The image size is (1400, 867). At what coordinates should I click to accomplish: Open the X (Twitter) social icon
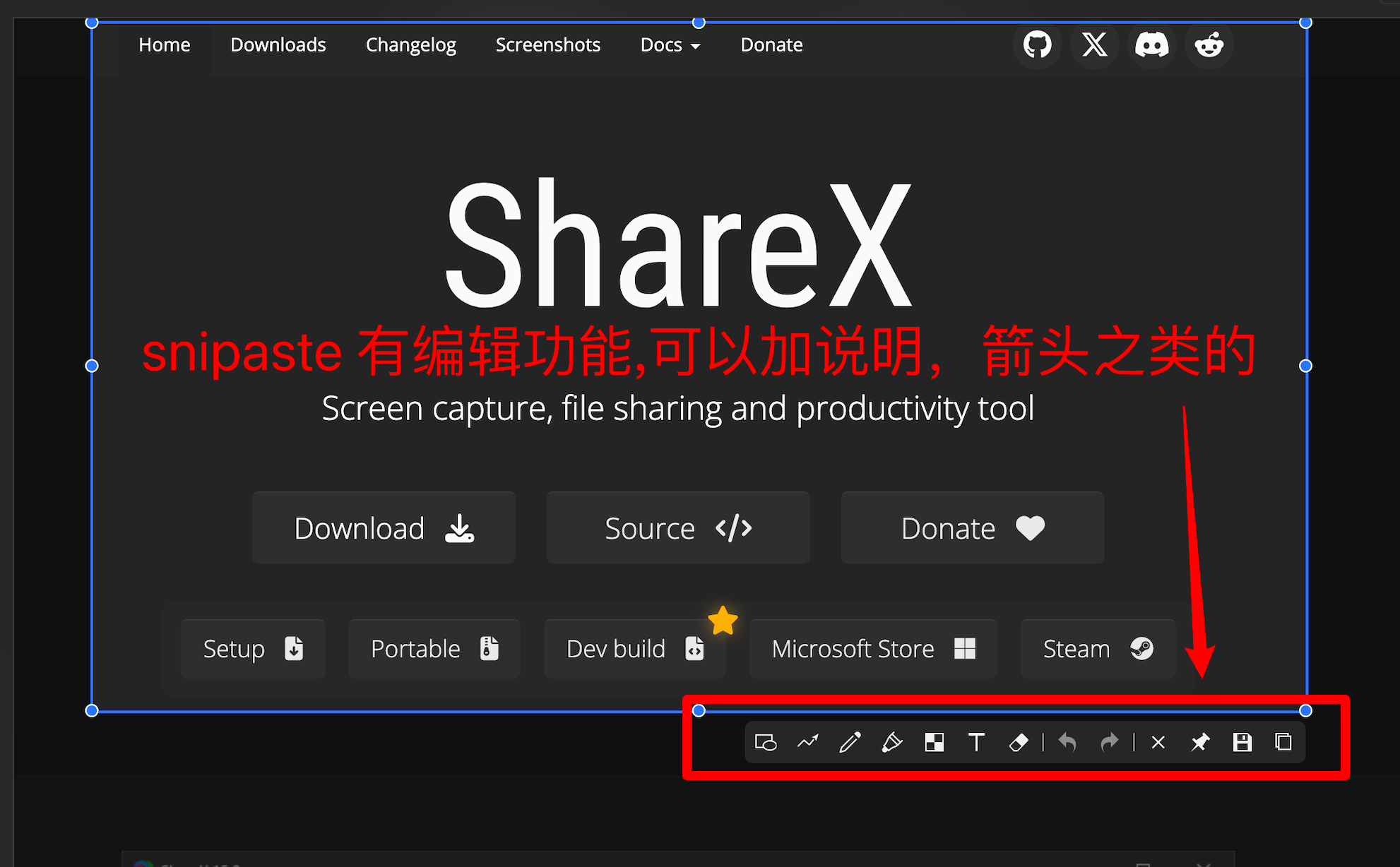tap(1094, 44)
